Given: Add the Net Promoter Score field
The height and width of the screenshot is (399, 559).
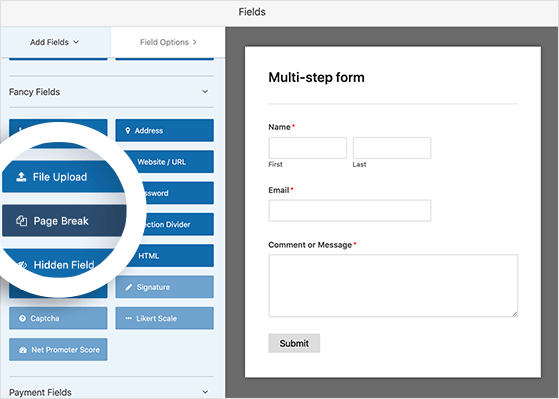Looking at the screenshot, I should coord(58,350).
